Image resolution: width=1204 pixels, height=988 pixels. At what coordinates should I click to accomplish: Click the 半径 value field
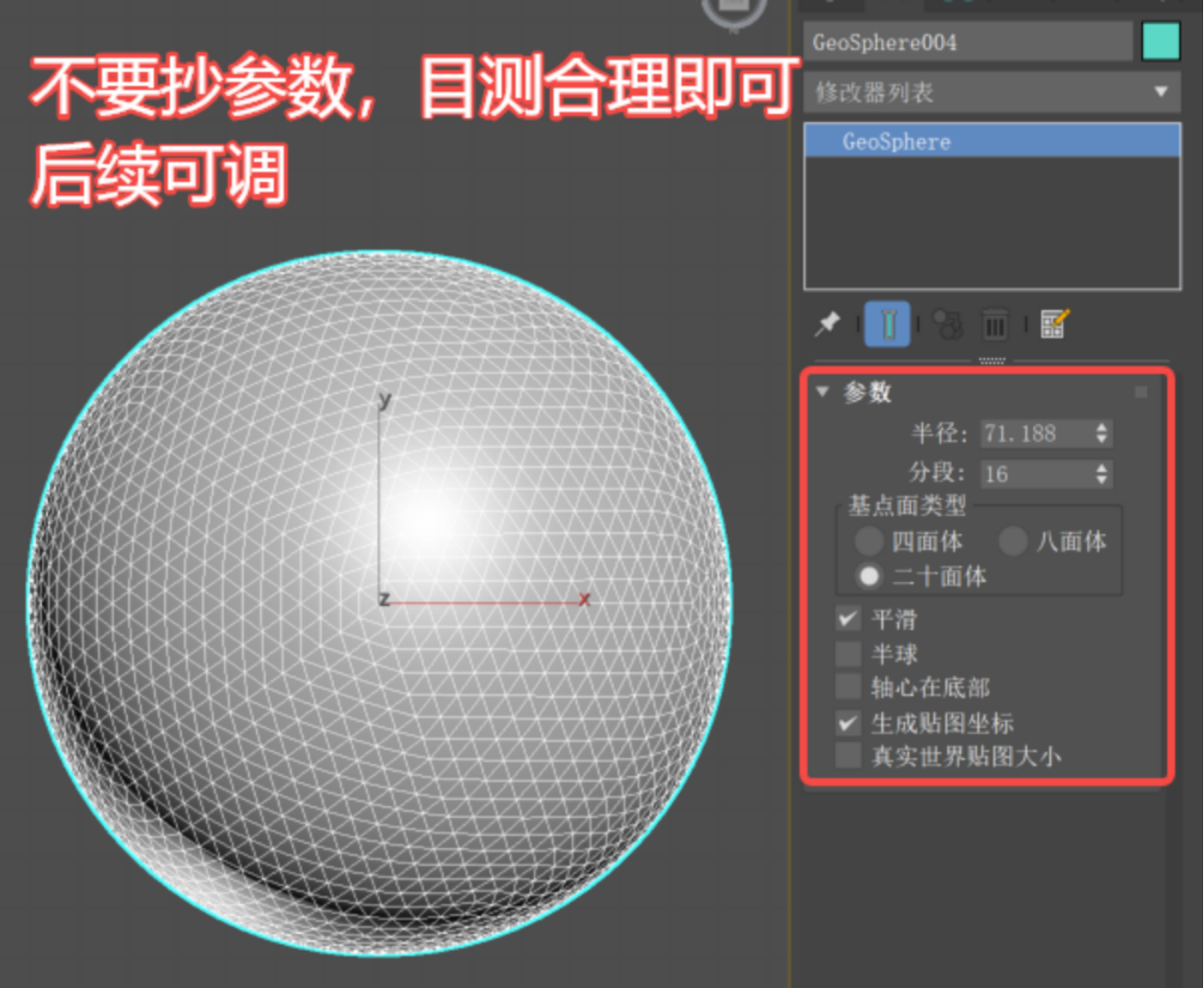coord(1035,433)
